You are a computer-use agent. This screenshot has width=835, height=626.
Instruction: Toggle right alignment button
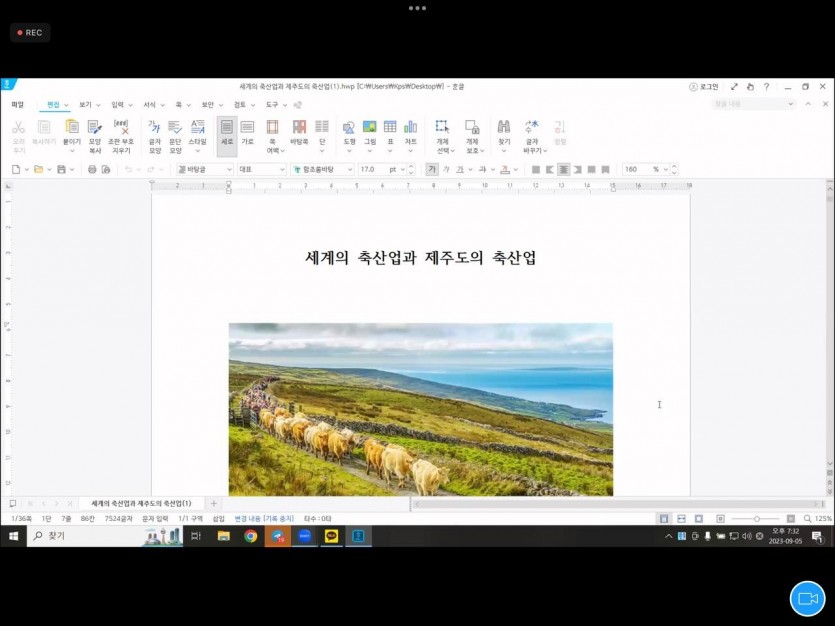tap(577, 169)
